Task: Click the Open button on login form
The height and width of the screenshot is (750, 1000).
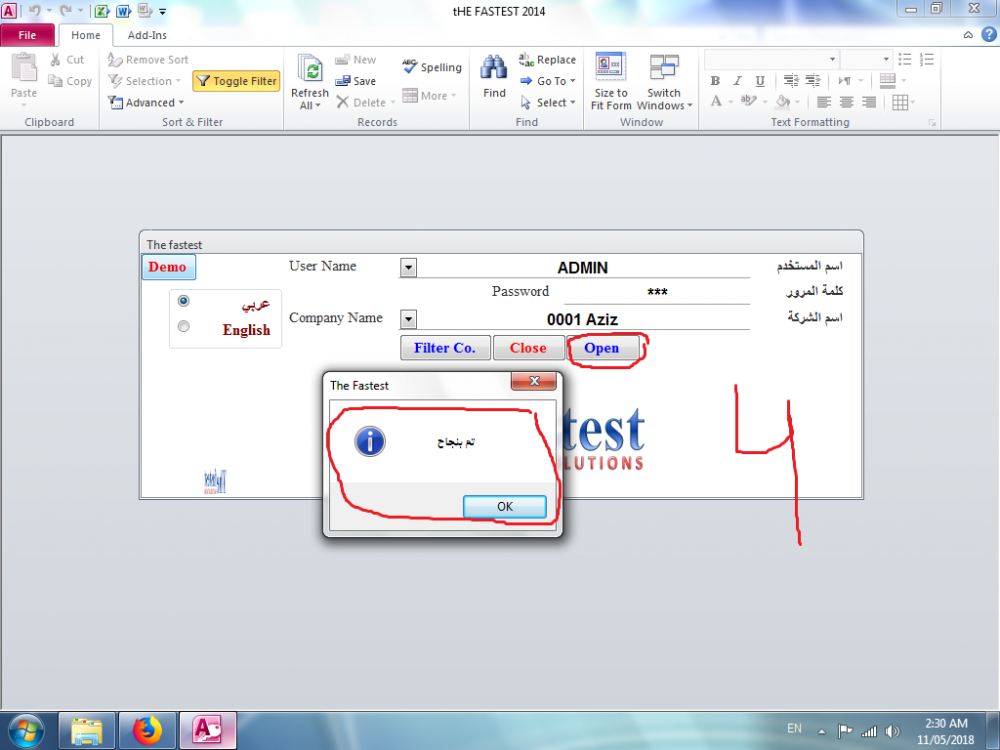Action: click(602, 348)
